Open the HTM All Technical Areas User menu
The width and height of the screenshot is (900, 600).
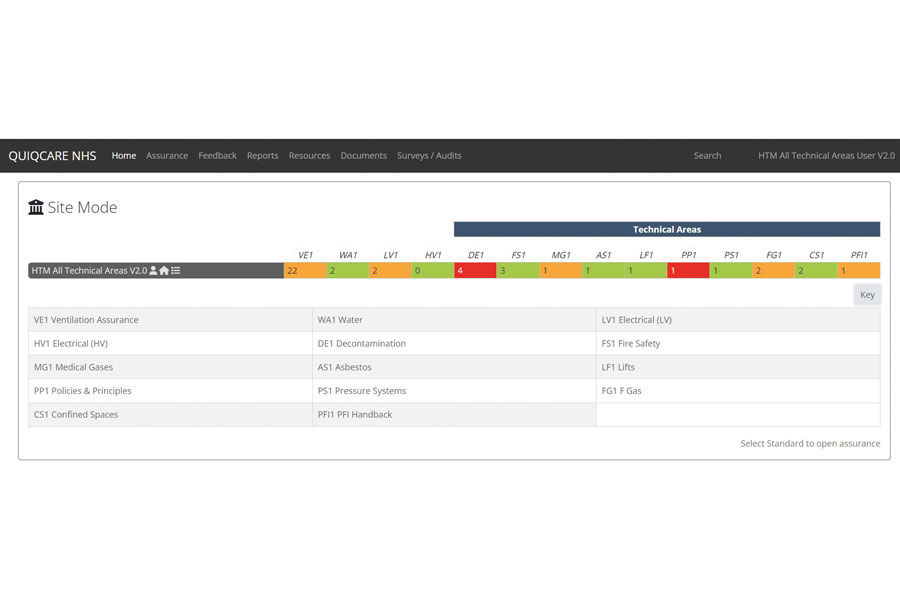826,156
